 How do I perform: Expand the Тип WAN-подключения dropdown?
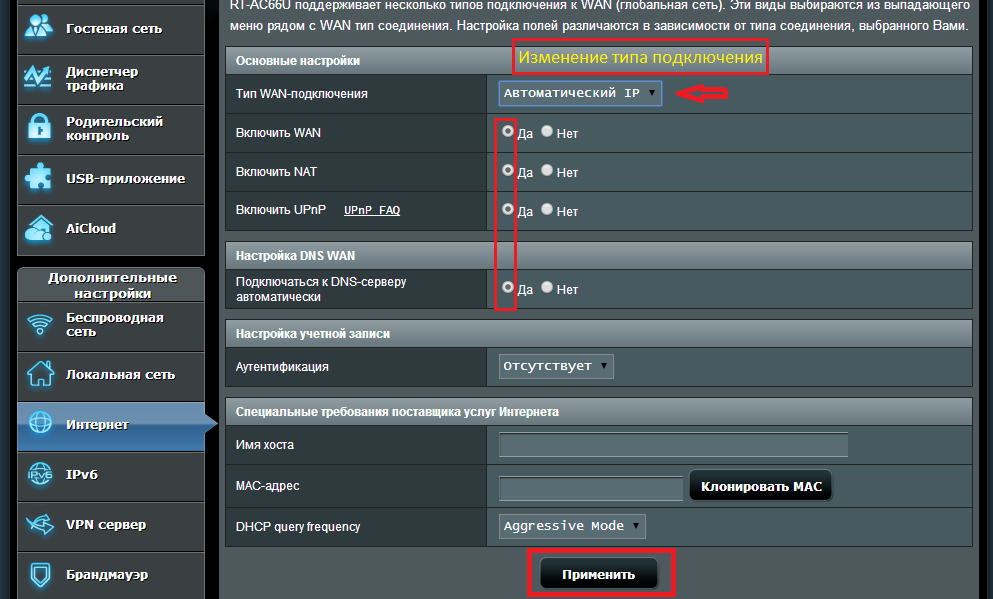tap(580, 93)
